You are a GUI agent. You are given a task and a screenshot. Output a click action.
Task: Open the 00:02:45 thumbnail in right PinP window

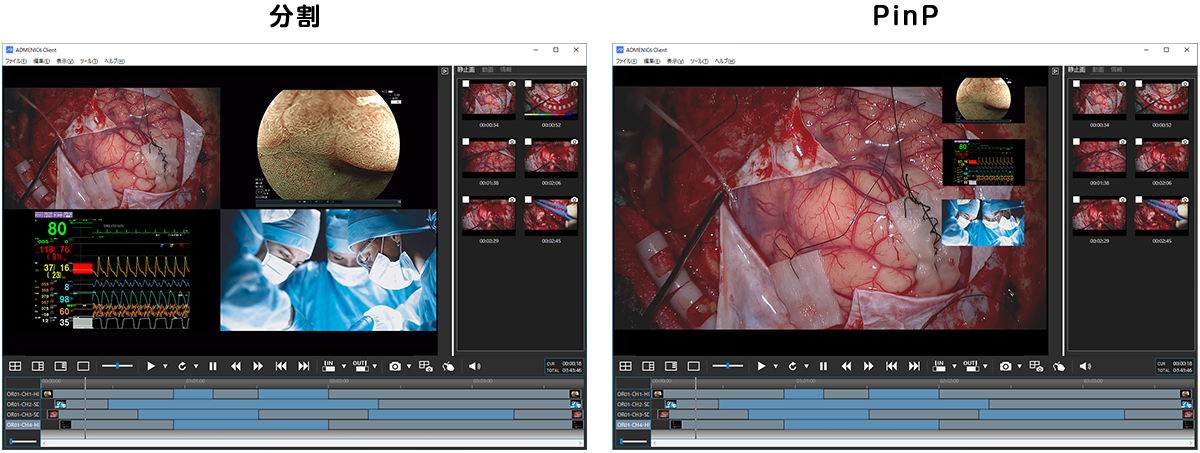1160,214
